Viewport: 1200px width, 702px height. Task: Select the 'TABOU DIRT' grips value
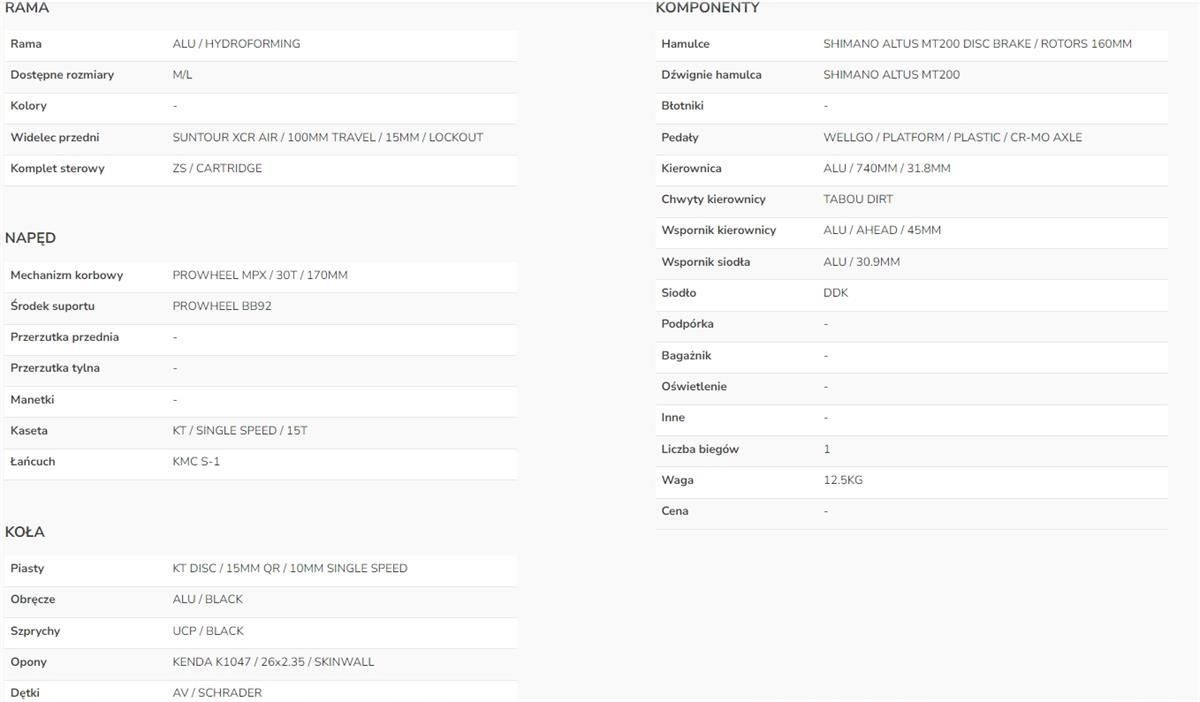(x=858, y=199)
